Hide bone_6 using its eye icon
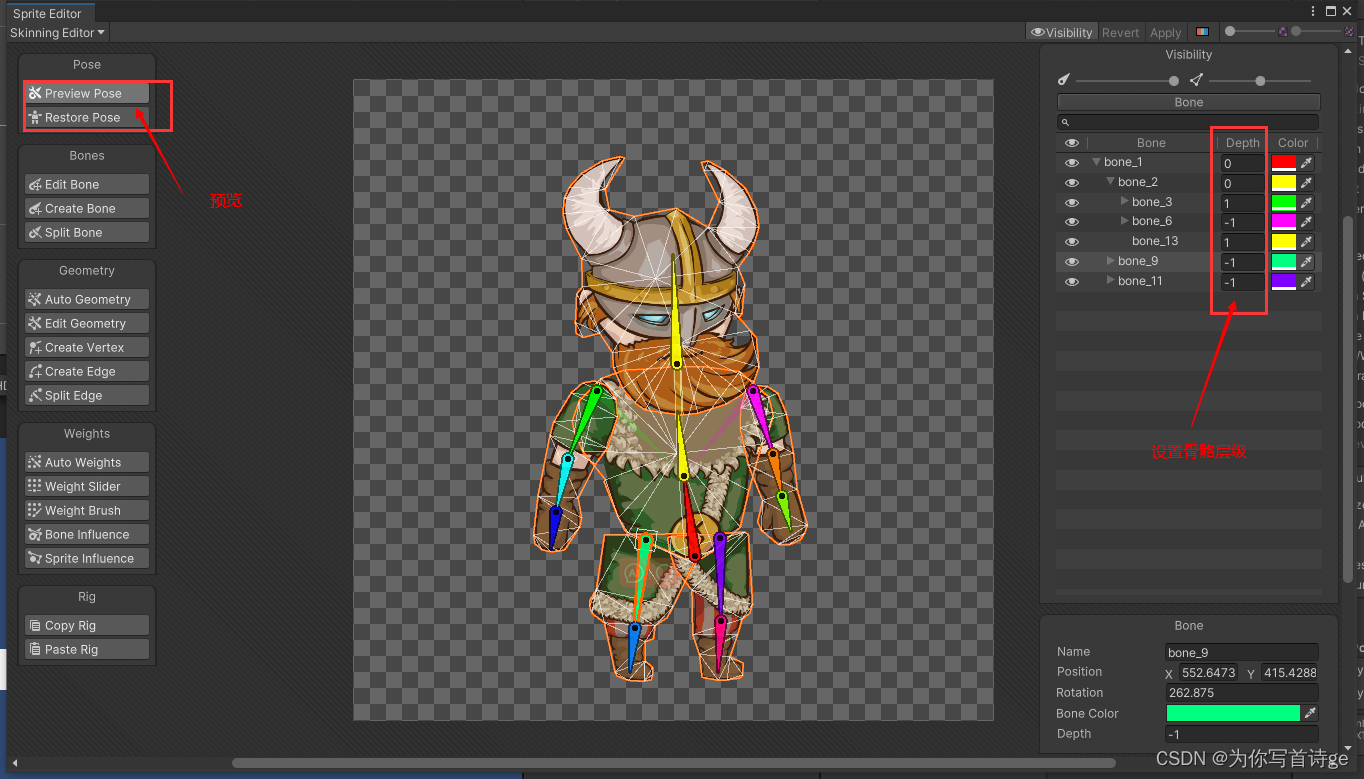 tap(1072, 221)
